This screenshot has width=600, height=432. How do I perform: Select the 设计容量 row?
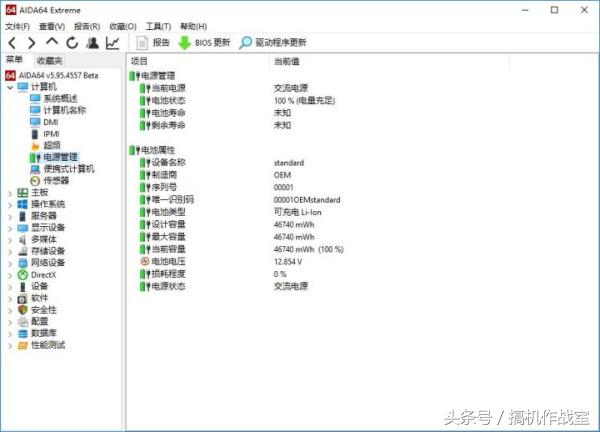(227, 225)
